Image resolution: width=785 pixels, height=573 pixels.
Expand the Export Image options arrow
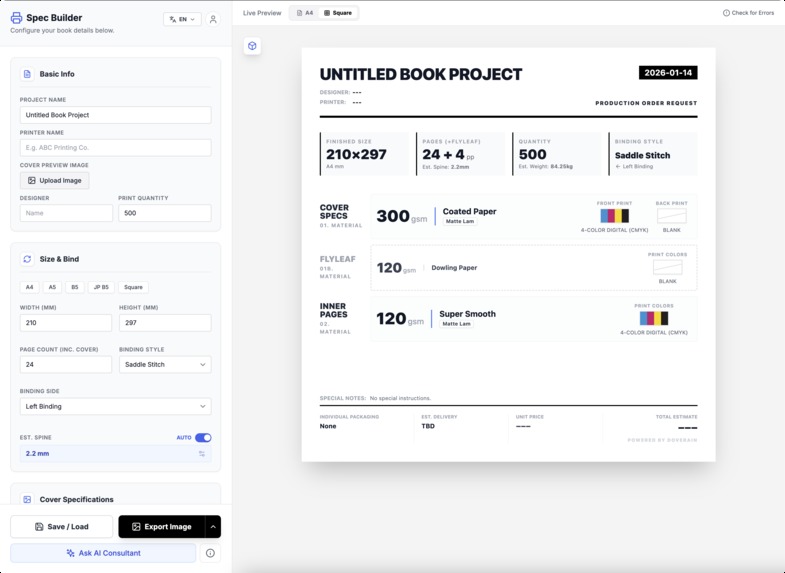213,527
